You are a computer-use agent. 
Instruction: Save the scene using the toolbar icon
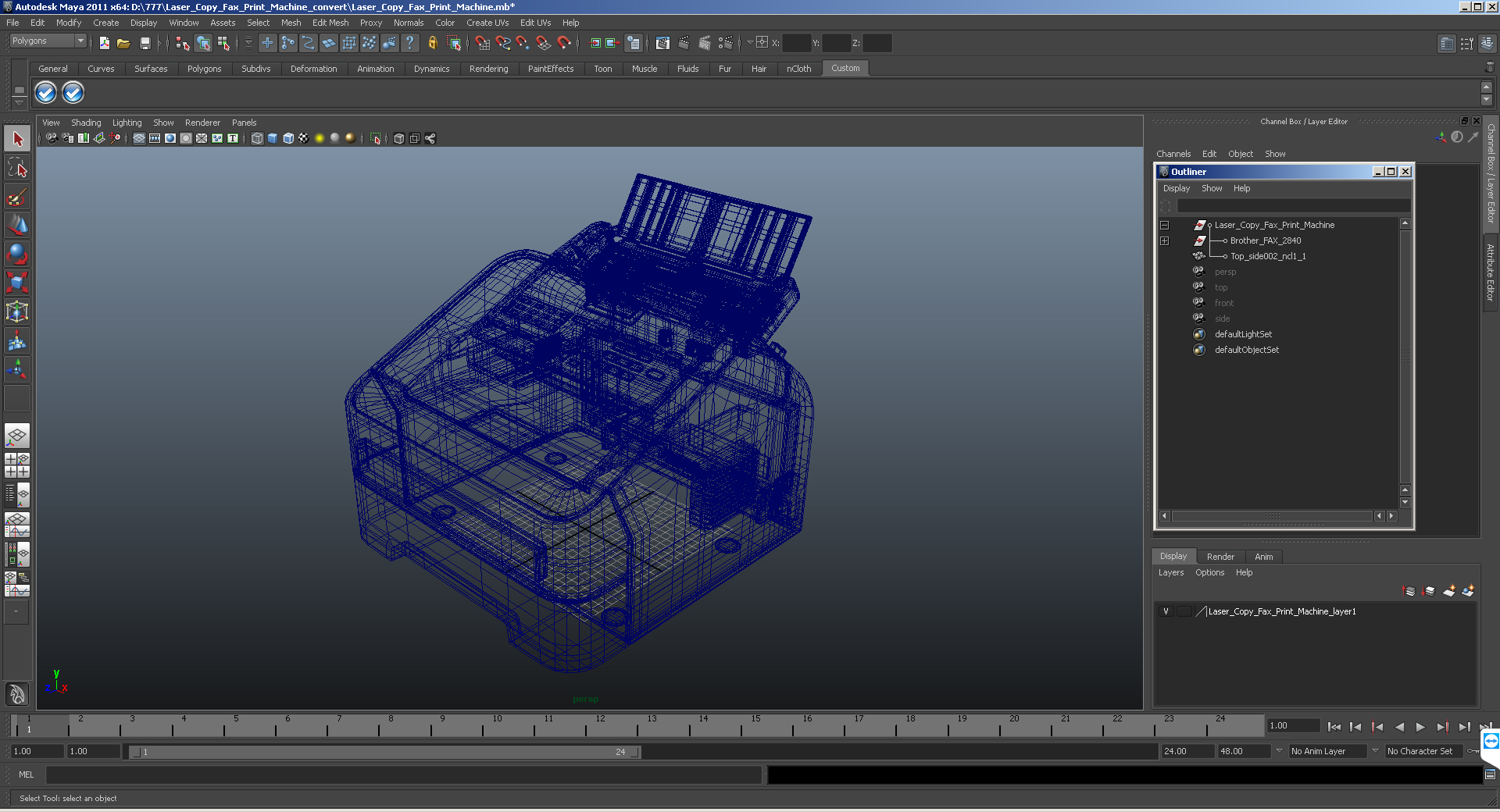[145, 44]
